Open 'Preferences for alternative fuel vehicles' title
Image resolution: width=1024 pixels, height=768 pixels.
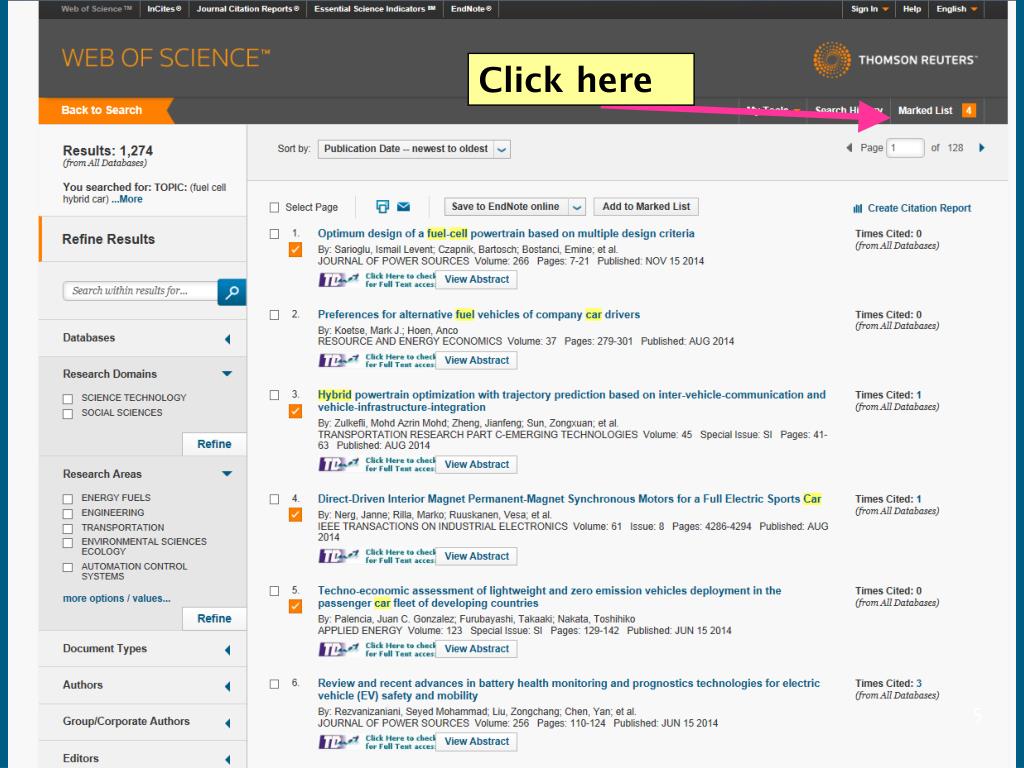pos(479,314)
